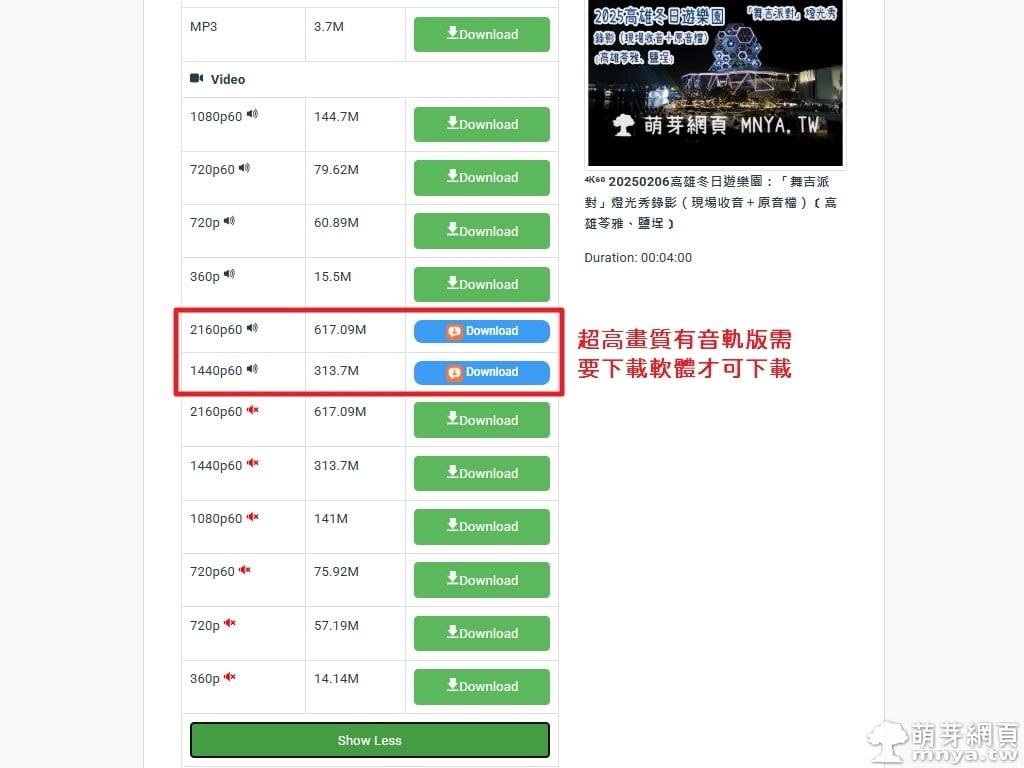Image resolution: width=1024 pixels, height=768 pixels.
Task: Click the blue Download button for 1440p60 313.7M
Action: click(x=481, y=372)
